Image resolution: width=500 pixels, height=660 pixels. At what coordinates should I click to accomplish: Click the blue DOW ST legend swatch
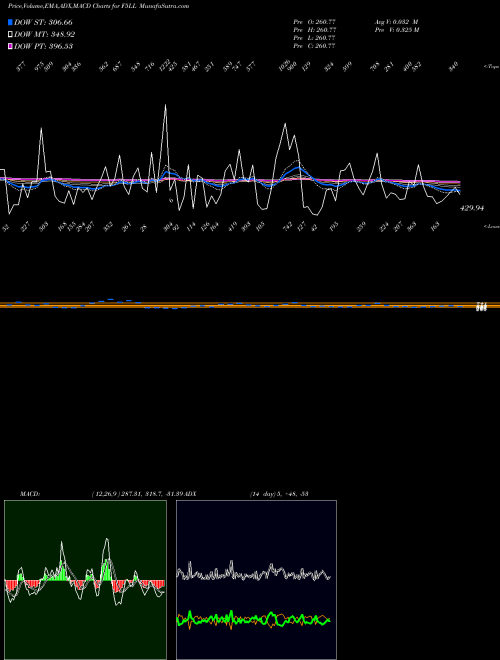point(10,22)
